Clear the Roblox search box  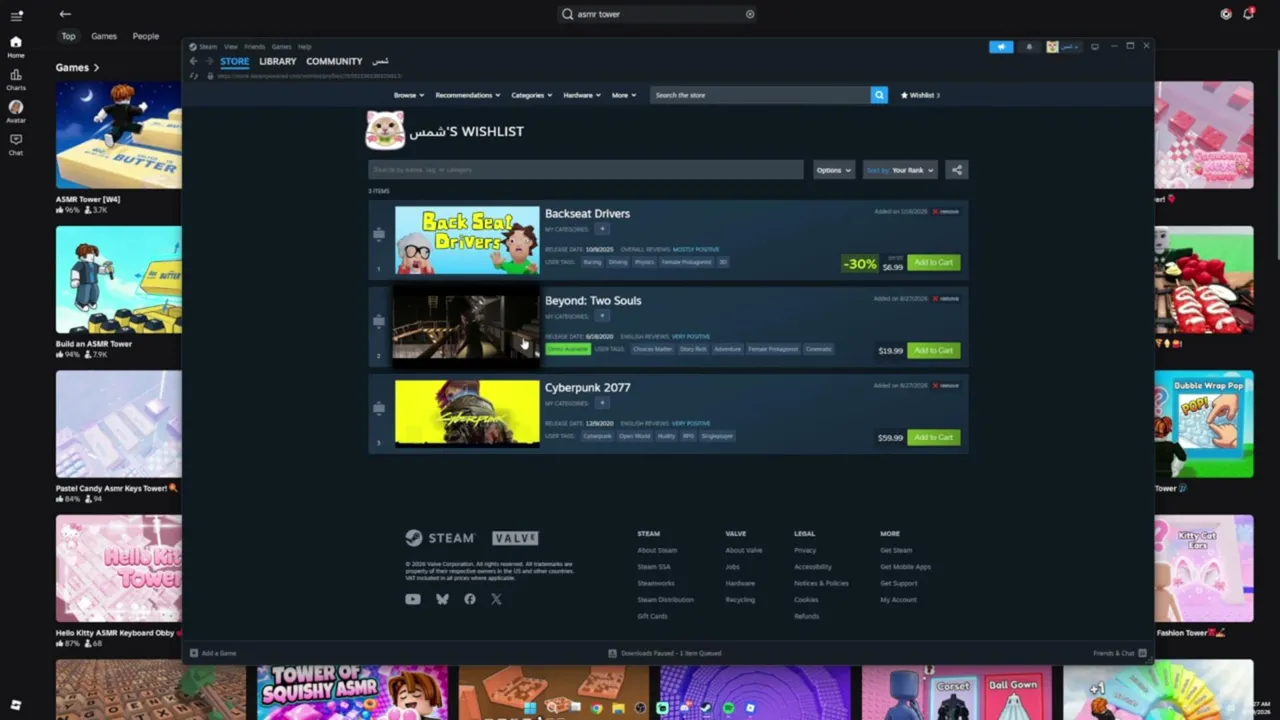pos(750,14)
